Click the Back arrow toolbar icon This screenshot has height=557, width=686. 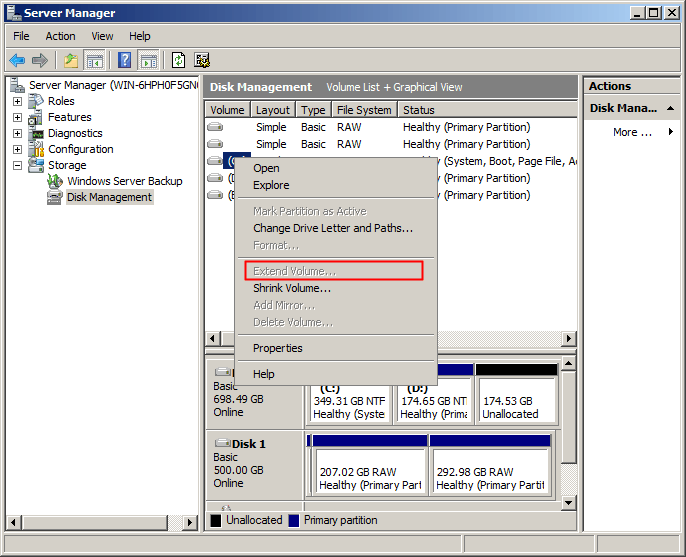coord(17,60)
